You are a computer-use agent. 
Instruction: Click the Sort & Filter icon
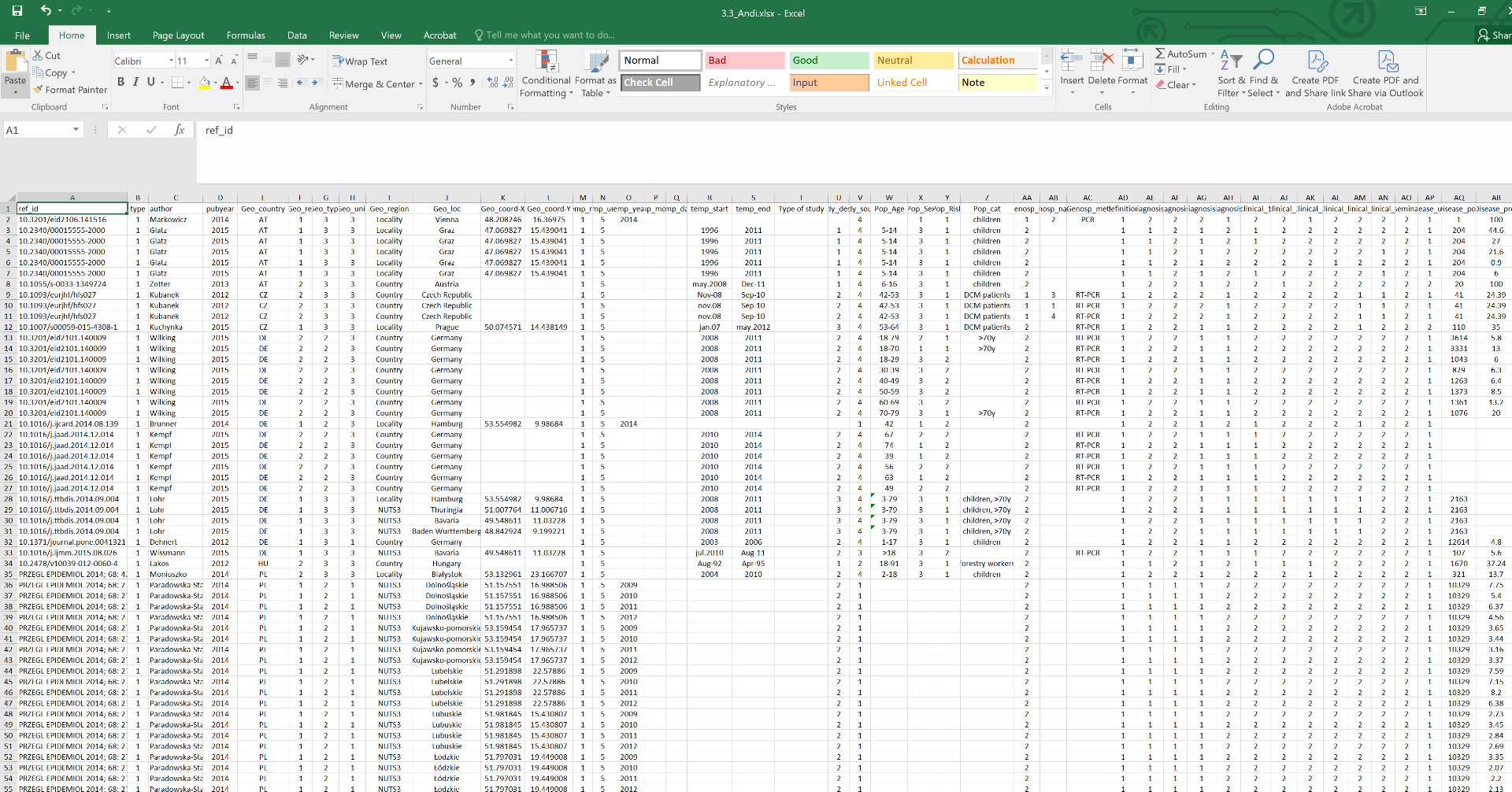pos(1231,61)
